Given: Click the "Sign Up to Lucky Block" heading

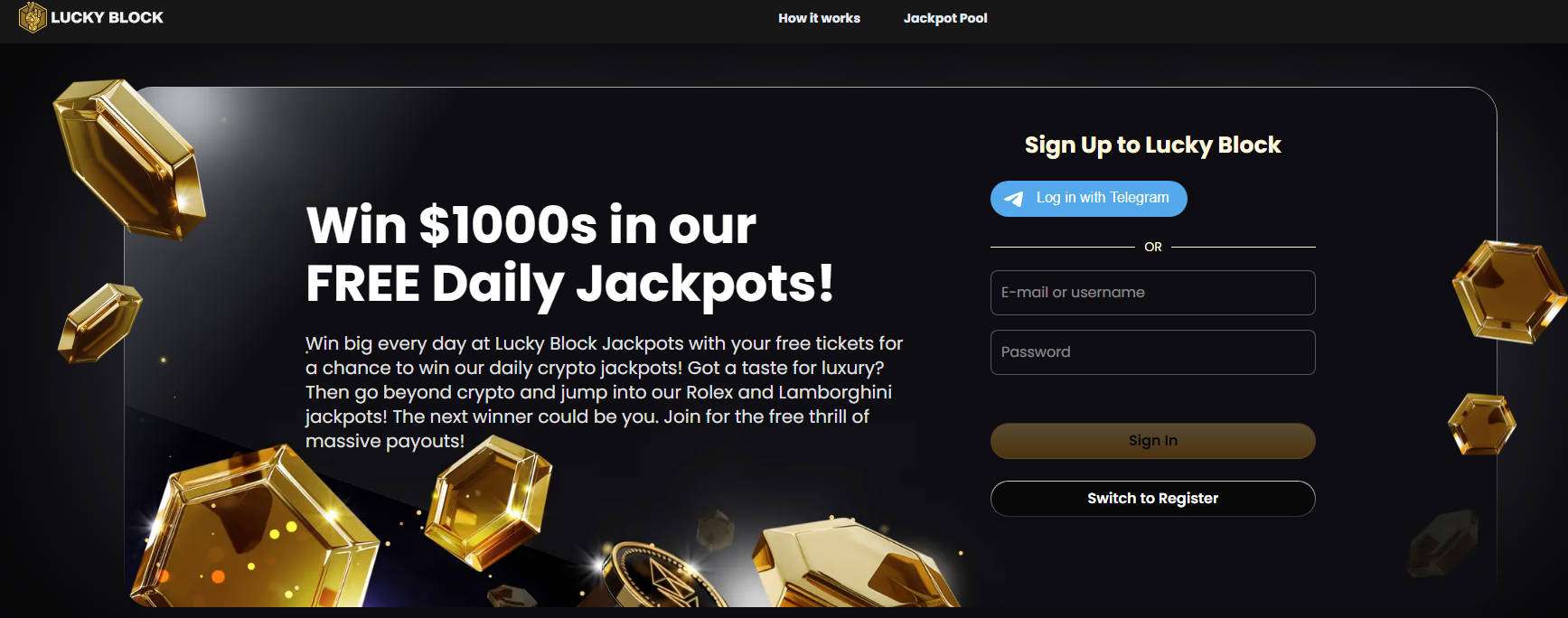Looking at the screenshot, I should [1152, 145].
